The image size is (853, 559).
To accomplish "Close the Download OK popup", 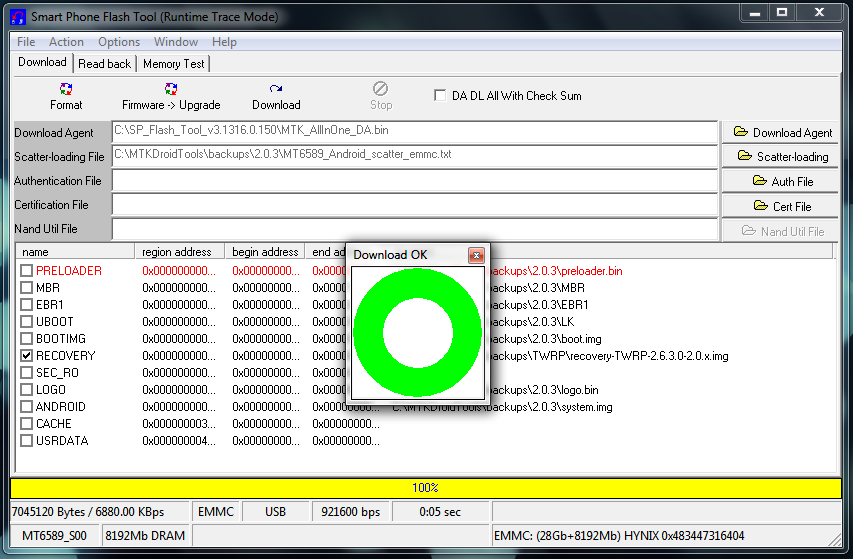I will [476, 255].
